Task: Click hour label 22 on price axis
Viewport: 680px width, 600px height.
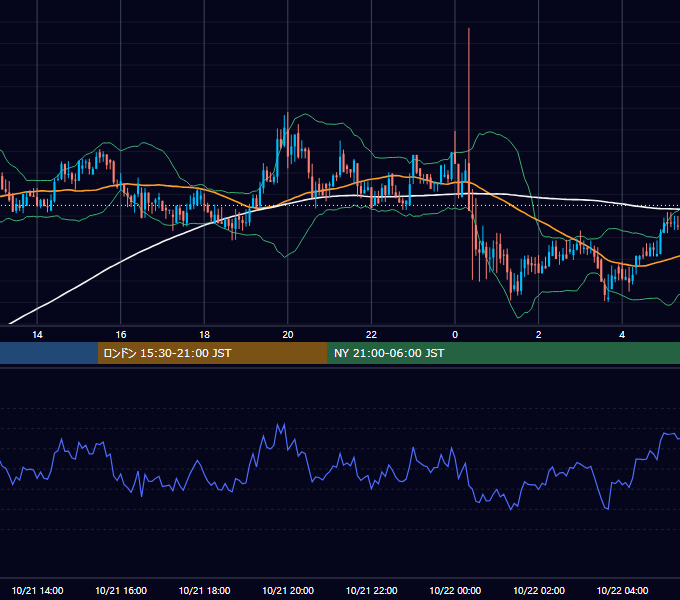Action: (x=371, y=335)
